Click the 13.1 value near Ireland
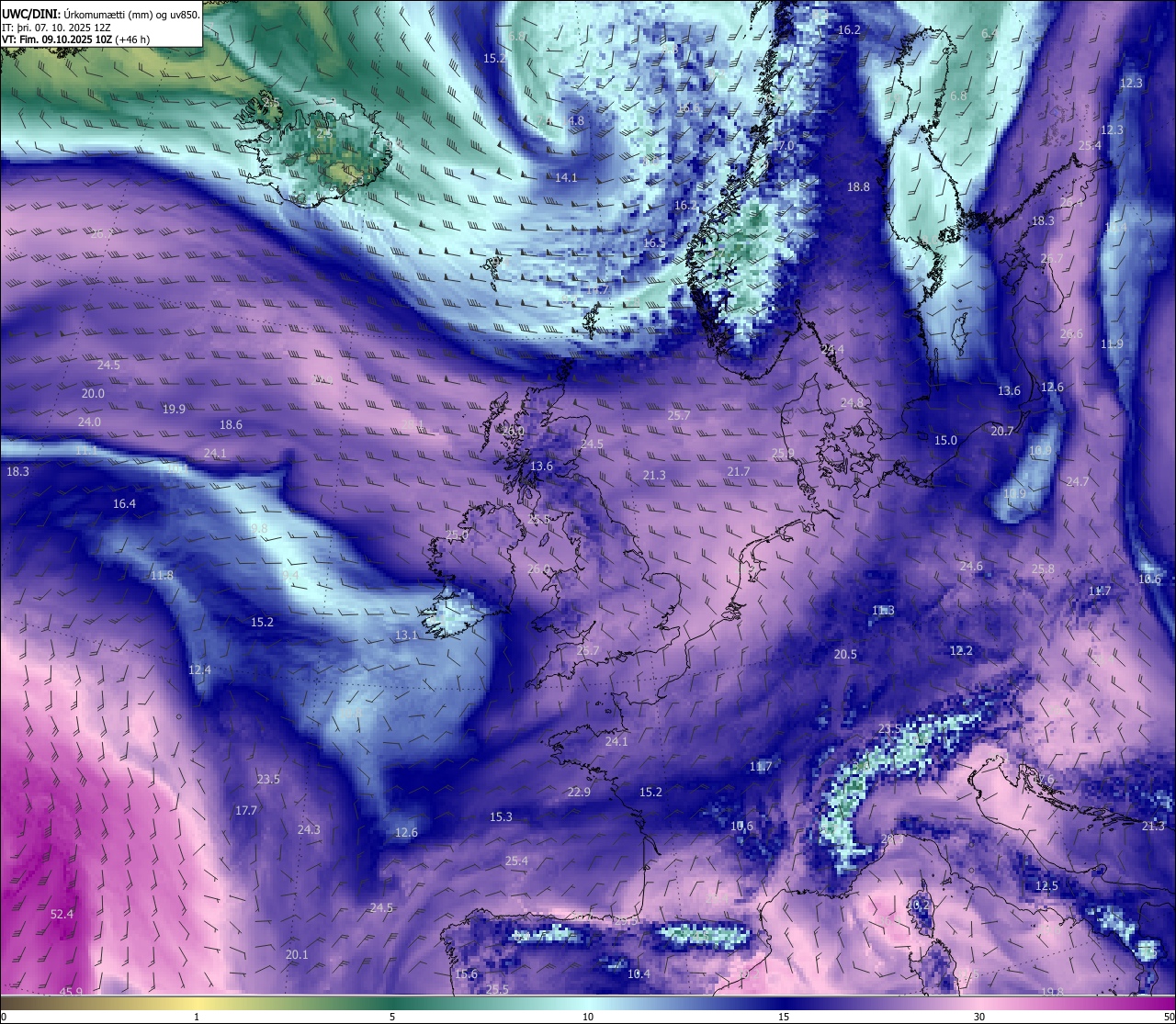The width and height of the screenshot is (1176, 1024). pos(406,635)
